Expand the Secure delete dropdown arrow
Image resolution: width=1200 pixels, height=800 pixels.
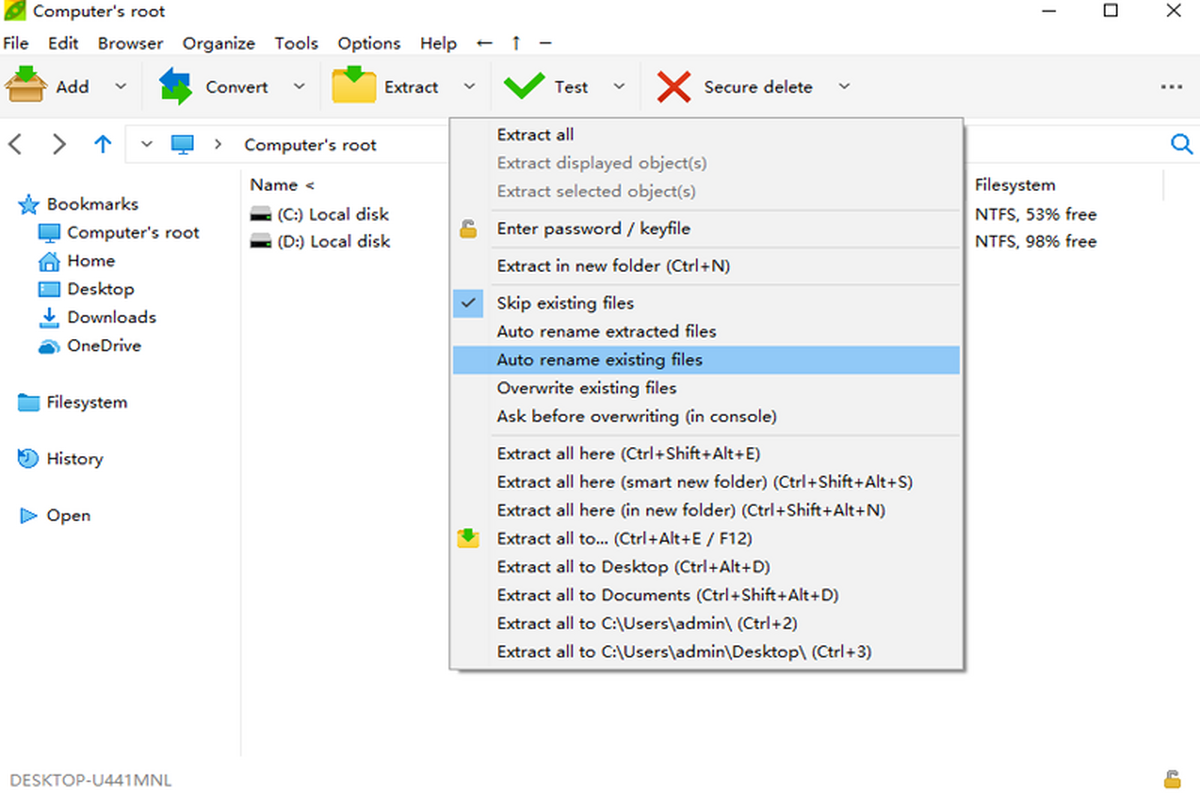click(x=844, y=87)
